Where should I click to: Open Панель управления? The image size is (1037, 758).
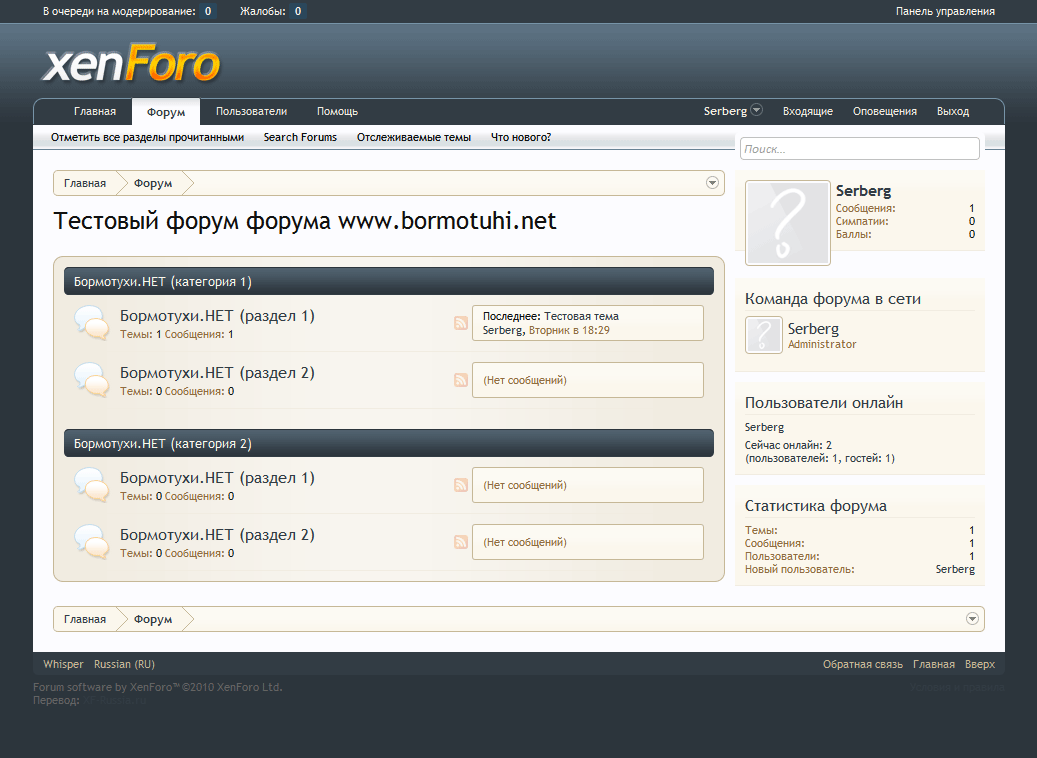(x=945, y=11)
